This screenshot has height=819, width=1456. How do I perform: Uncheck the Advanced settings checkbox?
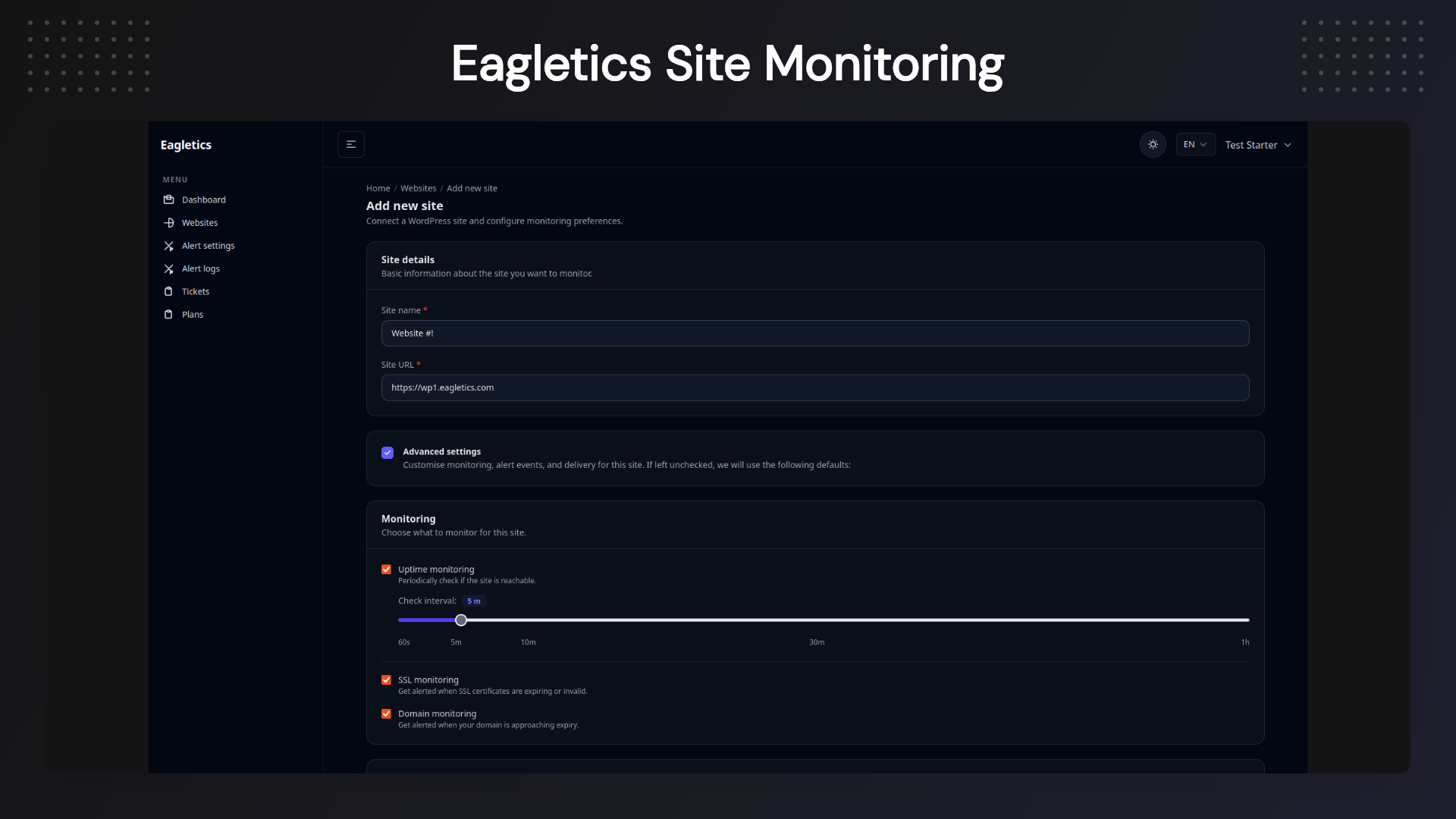tap(388, 453)
